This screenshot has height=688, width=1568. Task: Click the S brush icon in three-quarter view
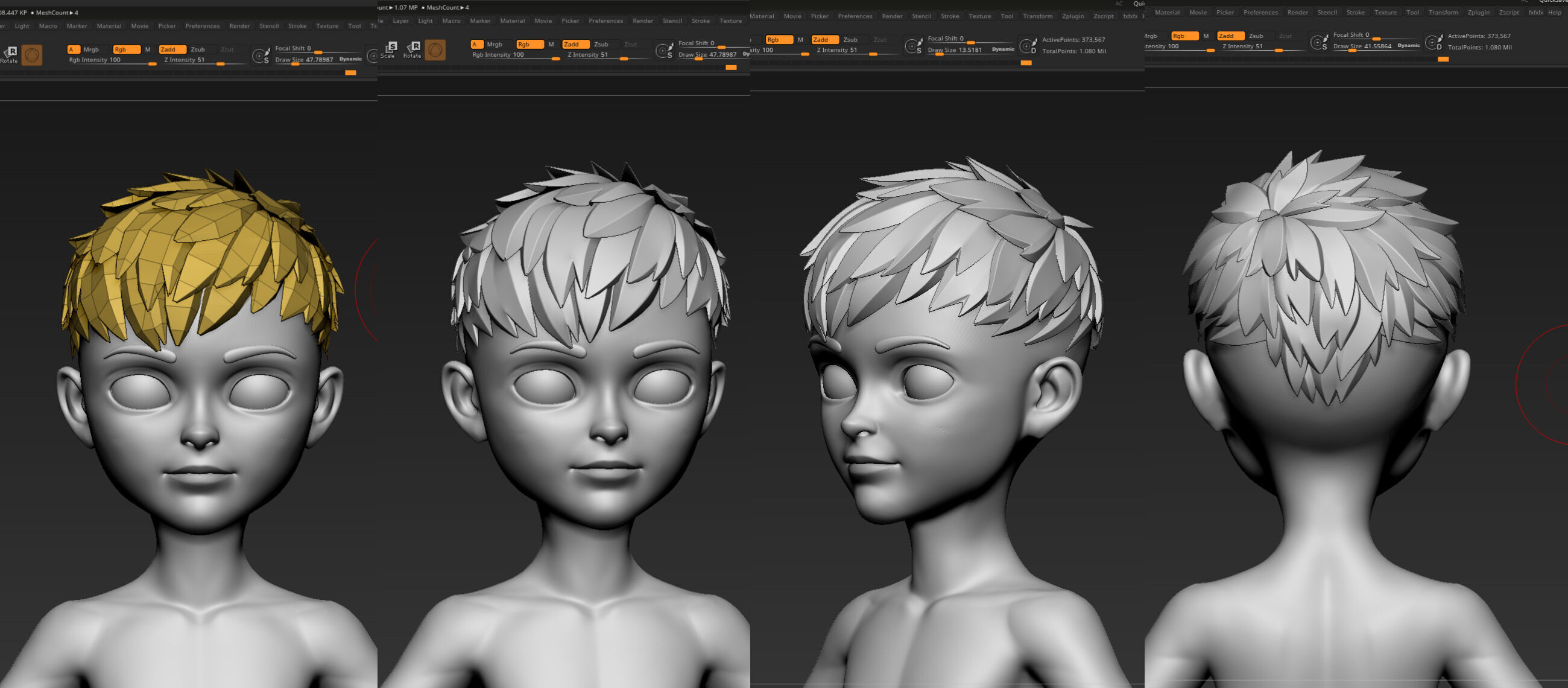pyautogui.click(x=913, y=46)
